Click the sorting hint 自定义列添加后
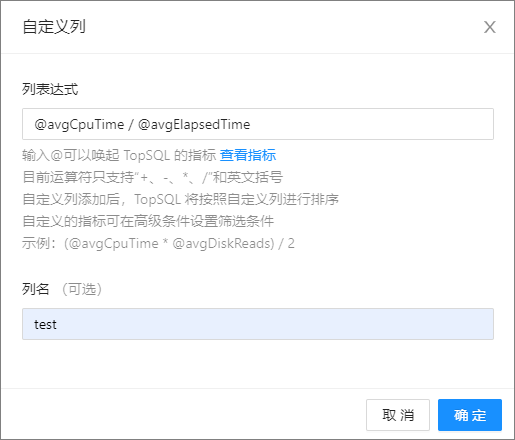This screenshot has width=515, height=440. [180, 199]
